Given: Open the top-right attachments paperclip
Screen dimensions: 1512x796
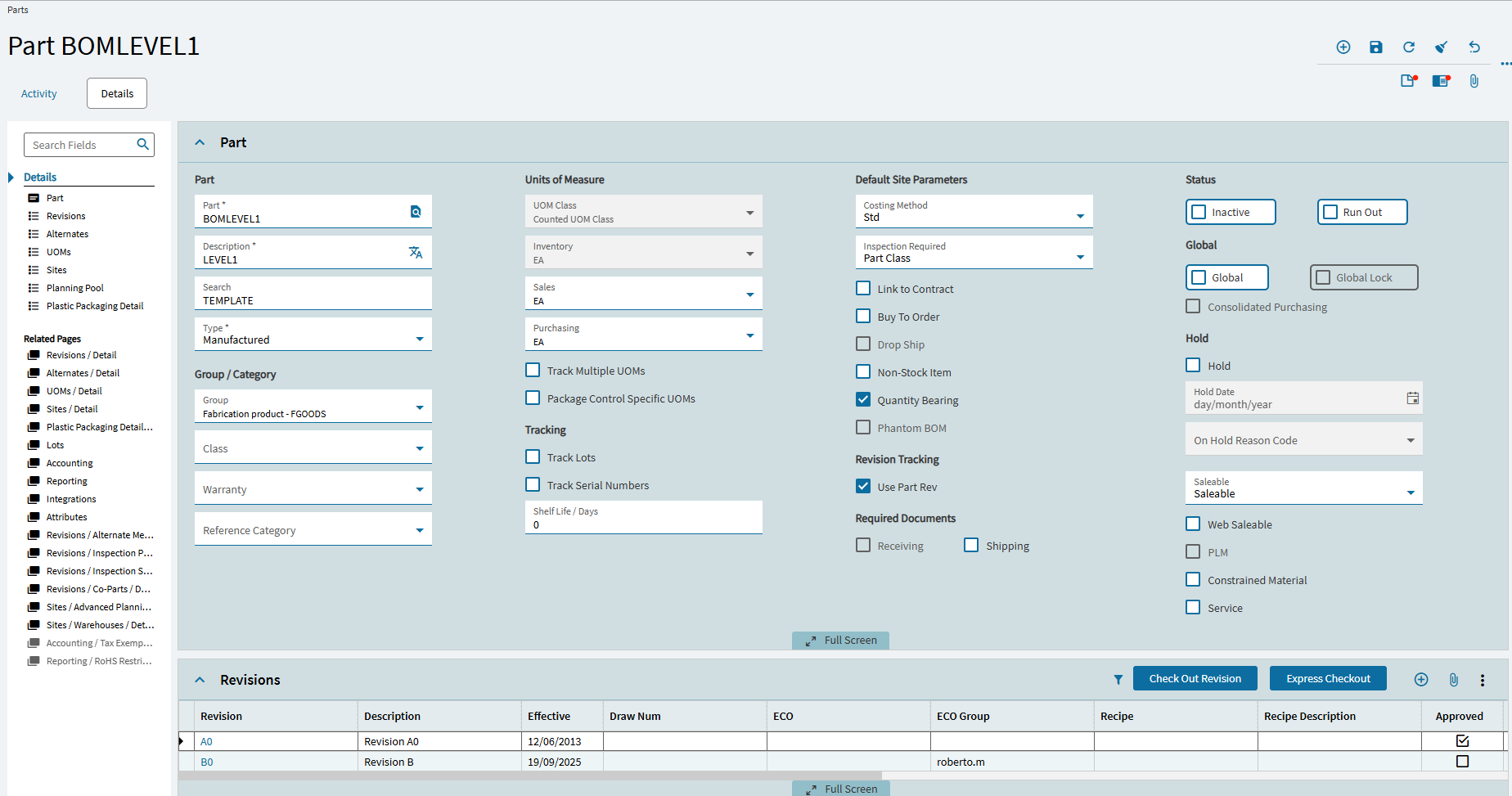Looking at the screenshot, I should pos(1474,81).
